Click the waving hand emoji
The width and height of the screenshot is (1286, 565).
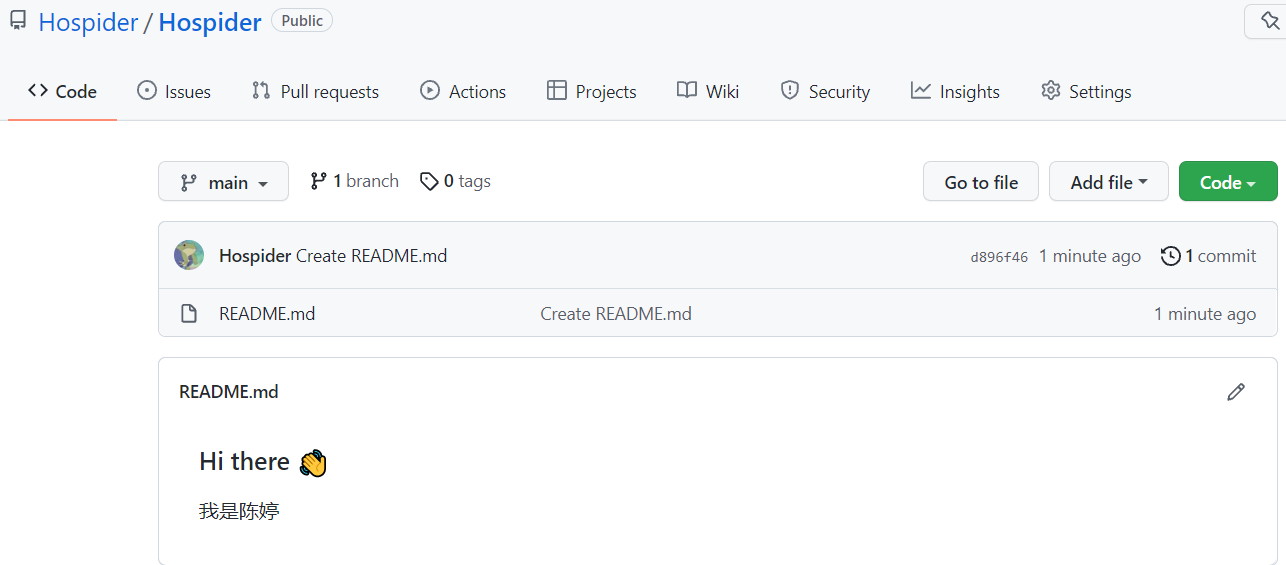[x=313, y=462]
